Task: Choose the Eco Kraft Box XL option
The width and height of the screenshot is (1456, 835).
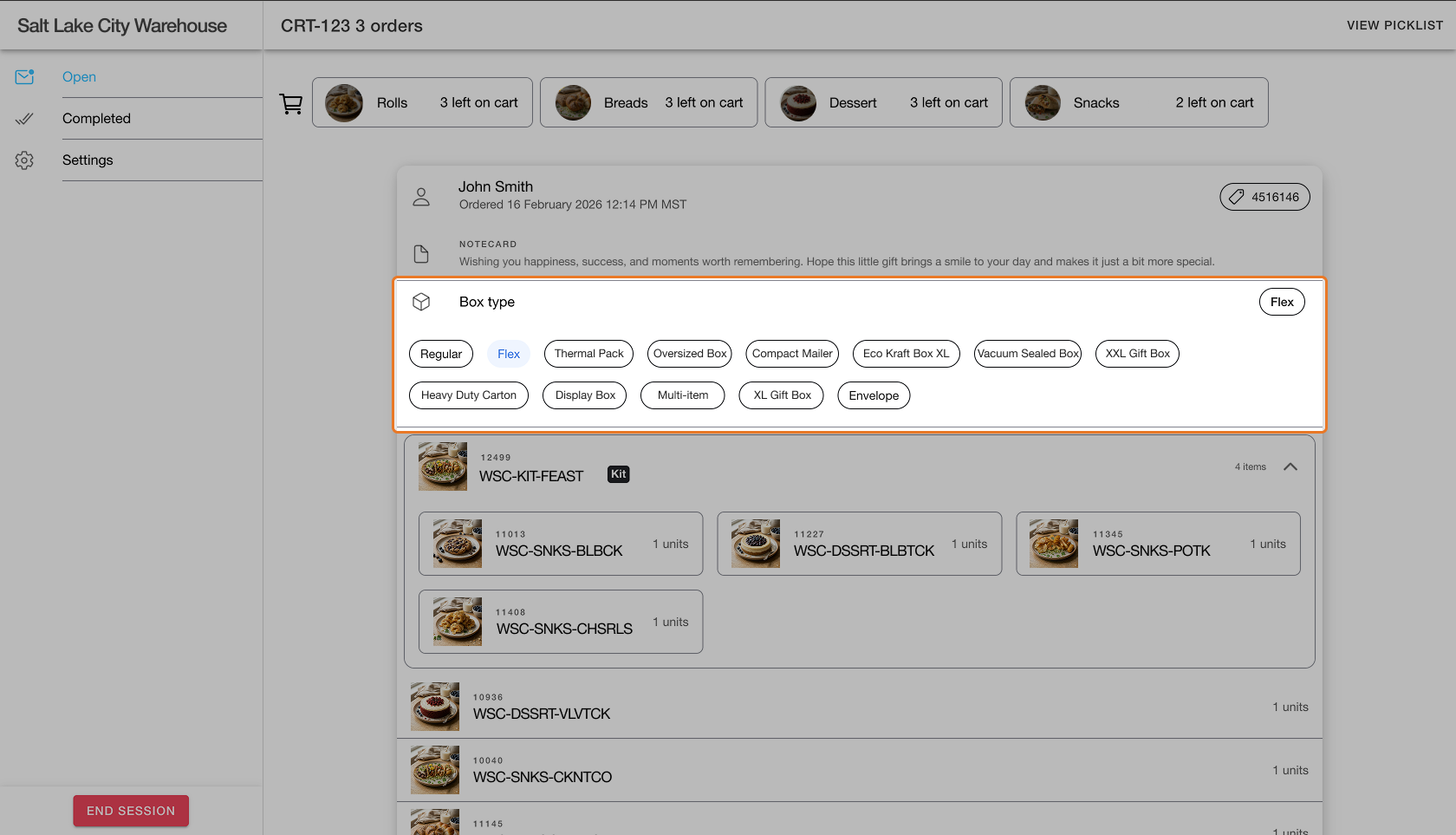Action: click(x=907, y=354)
